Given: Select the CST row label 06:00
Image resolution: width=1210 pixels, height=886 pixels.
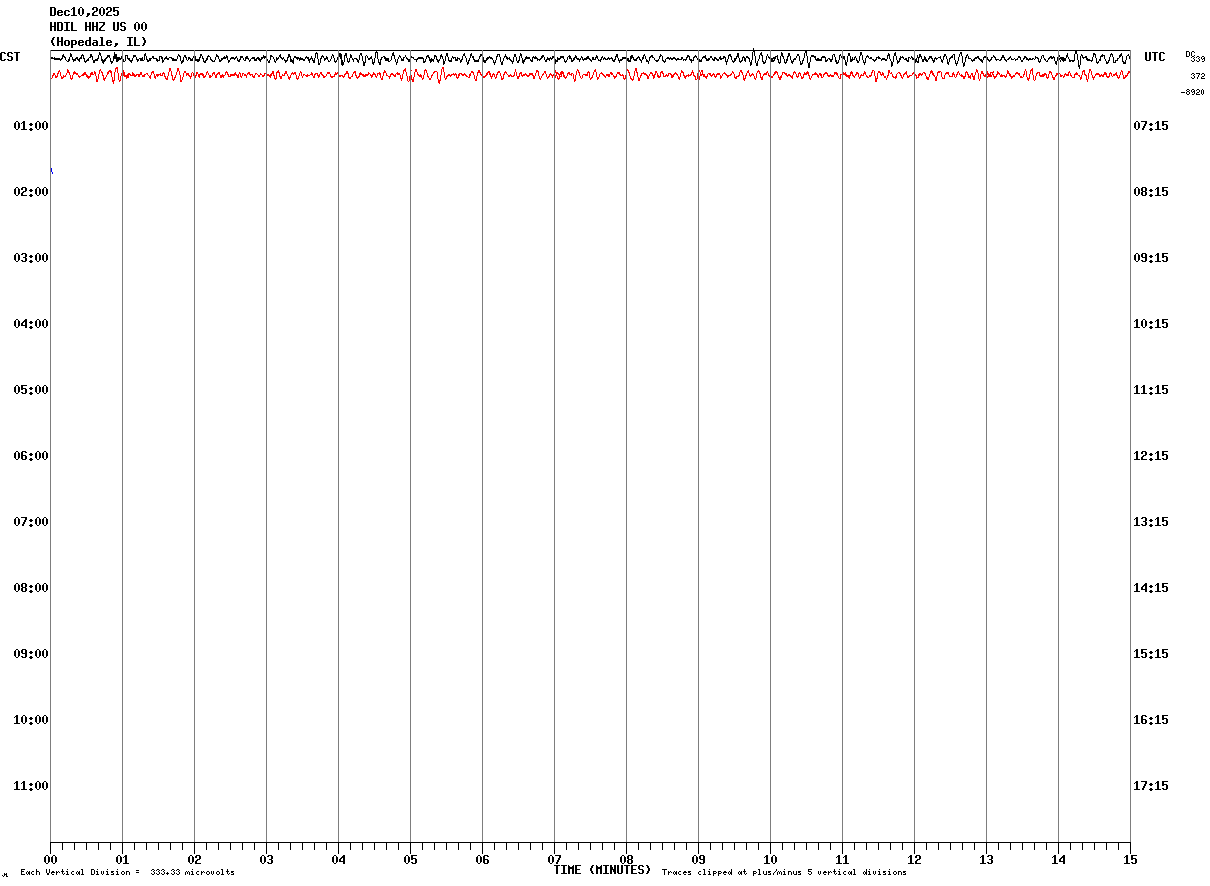Looking at the screenshot, I should 31,456.
